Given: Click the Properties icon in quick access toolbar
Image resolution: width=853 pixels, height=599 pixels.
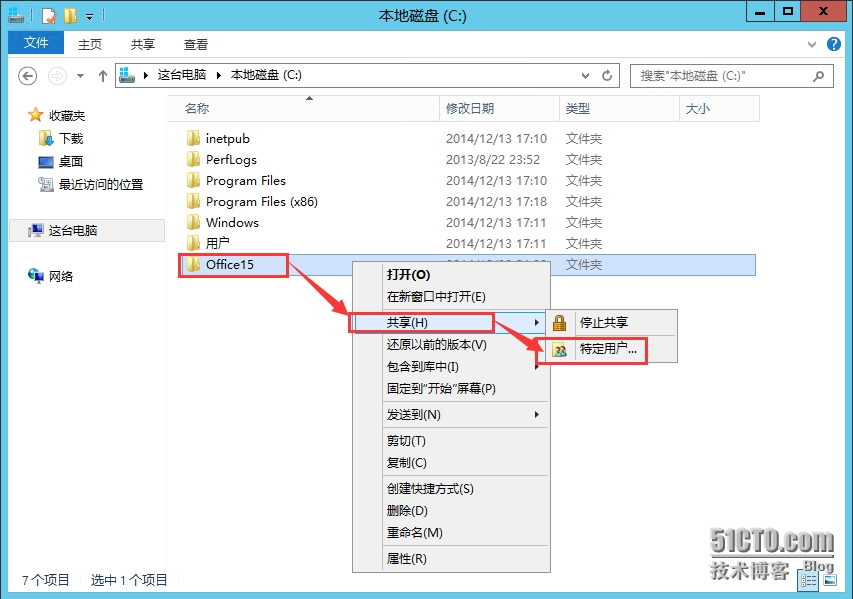Looking at the screenshot, I should point(48,16).
